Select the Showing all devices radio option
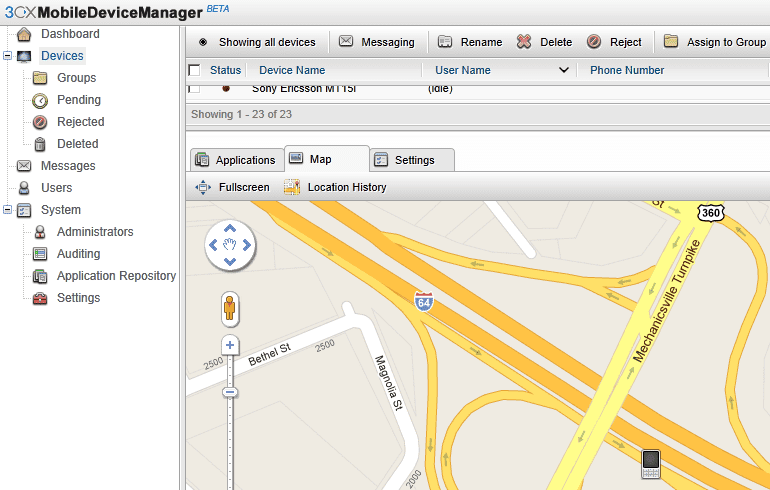 tap(203, 42)
